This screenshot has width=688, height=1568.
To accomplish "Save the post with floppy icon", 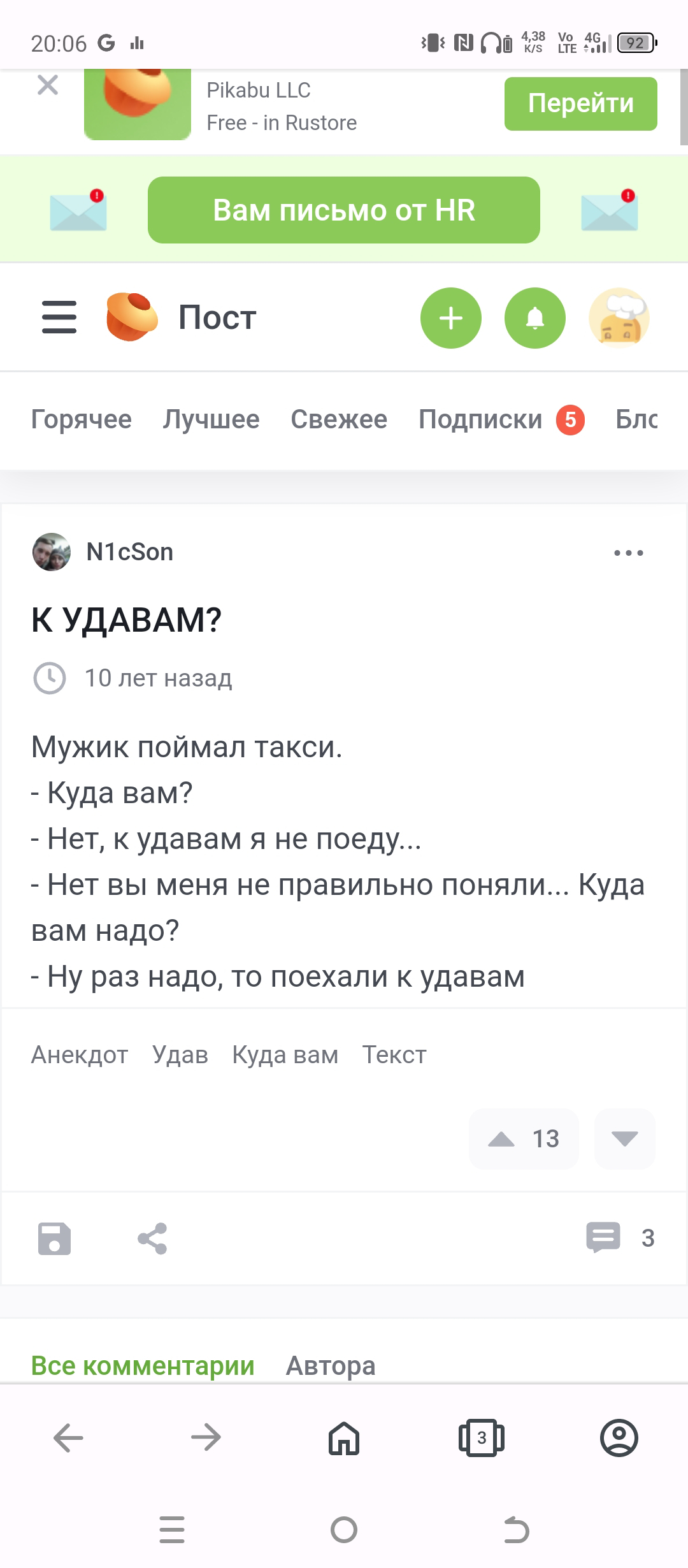I will click(54, 1238).
